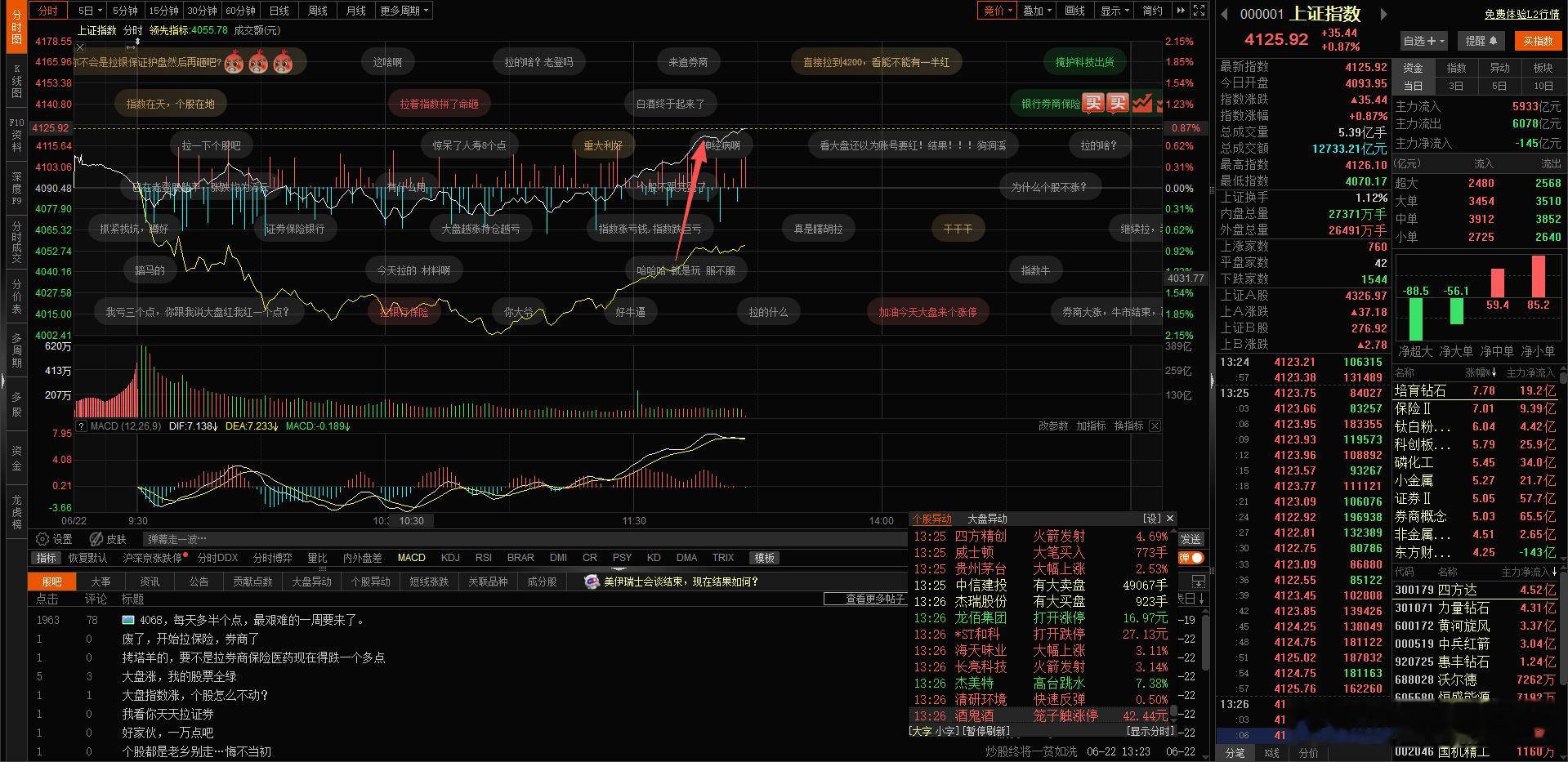The height and width of the screenshot is (762, 1568).
Task: Click the 改参数 link on MACD panel
Action: 1053,426
